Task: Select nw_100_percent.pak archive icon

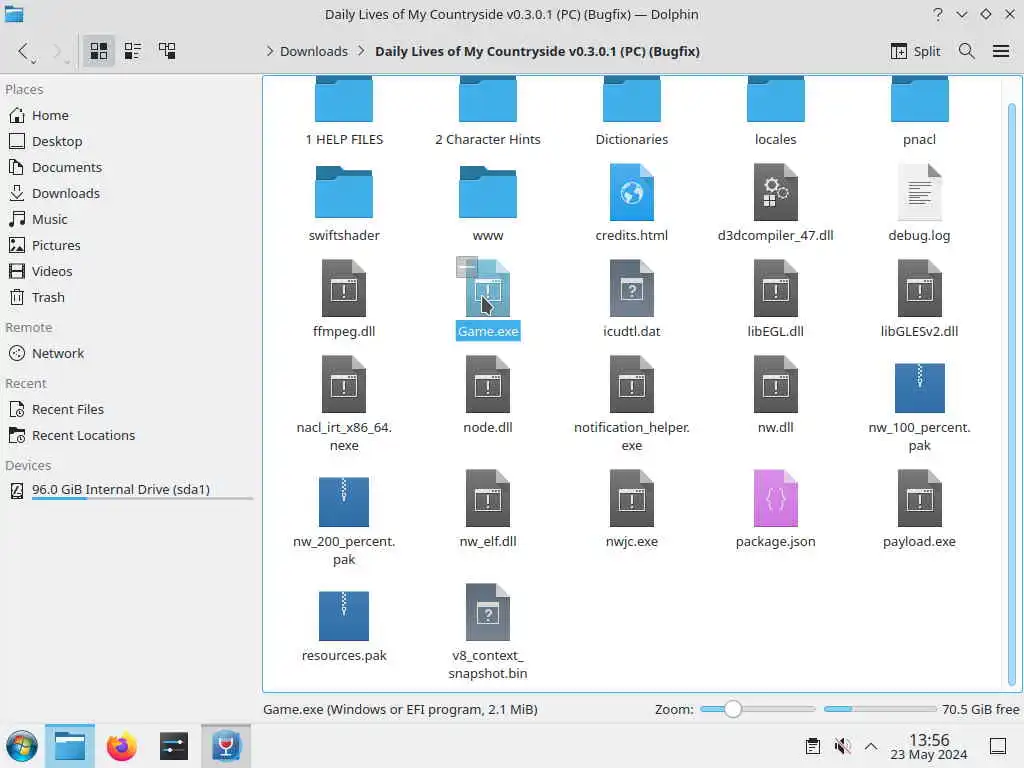Action: 920,388
